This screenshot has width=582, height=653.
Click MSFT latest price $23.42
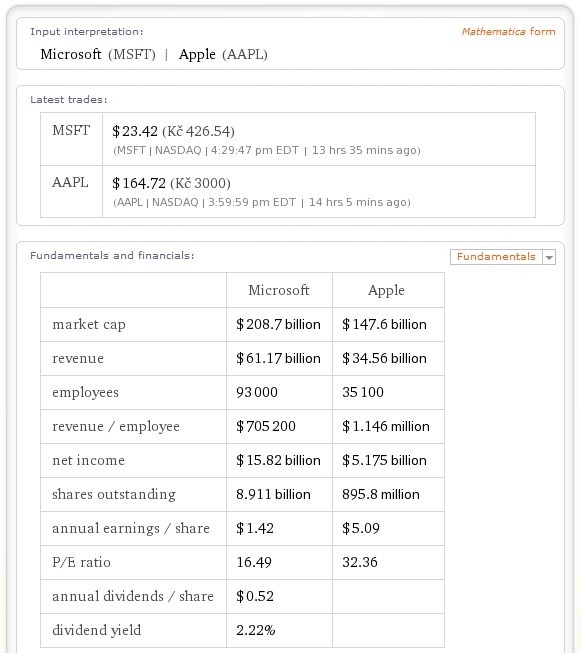(135, 131)
